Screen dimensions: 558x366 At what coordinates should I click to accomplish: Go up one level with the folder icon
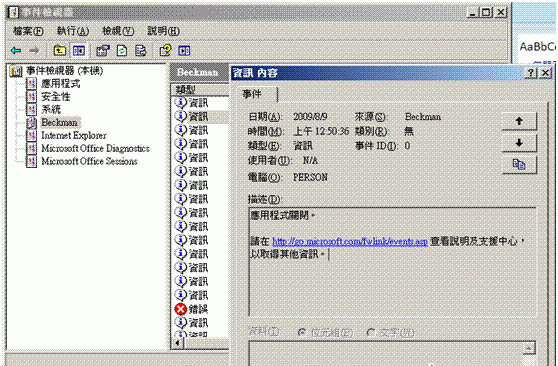tap(59, 51)
